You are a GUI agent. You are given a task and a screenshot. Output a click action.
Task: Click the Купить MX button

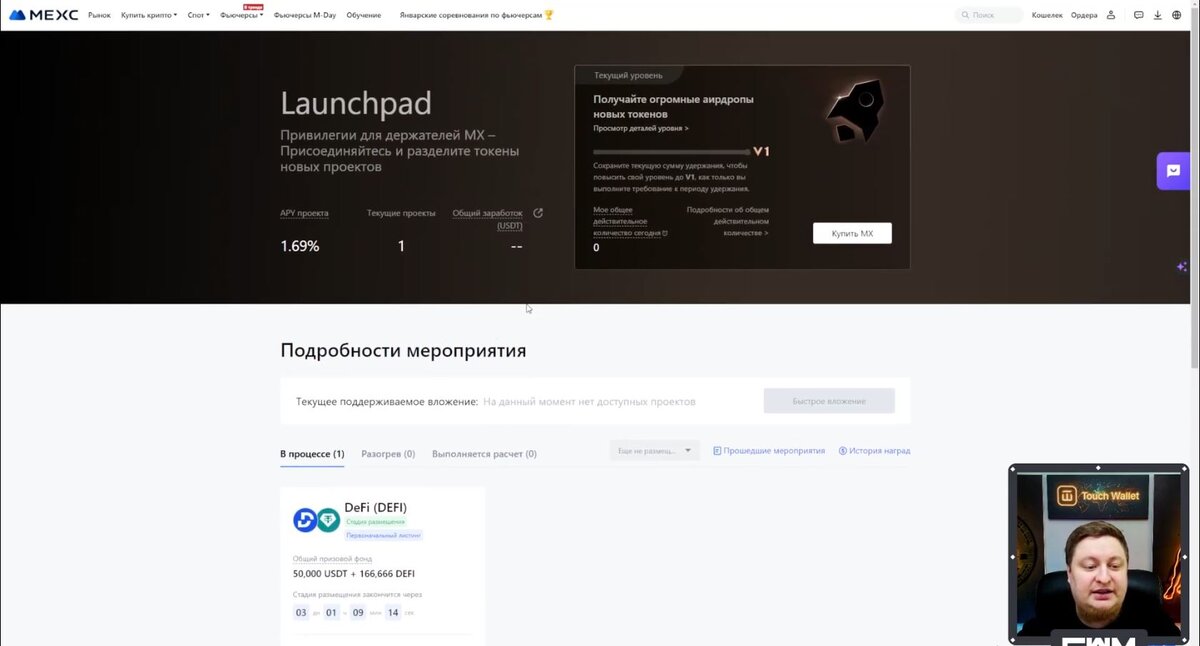pos(852,233)
